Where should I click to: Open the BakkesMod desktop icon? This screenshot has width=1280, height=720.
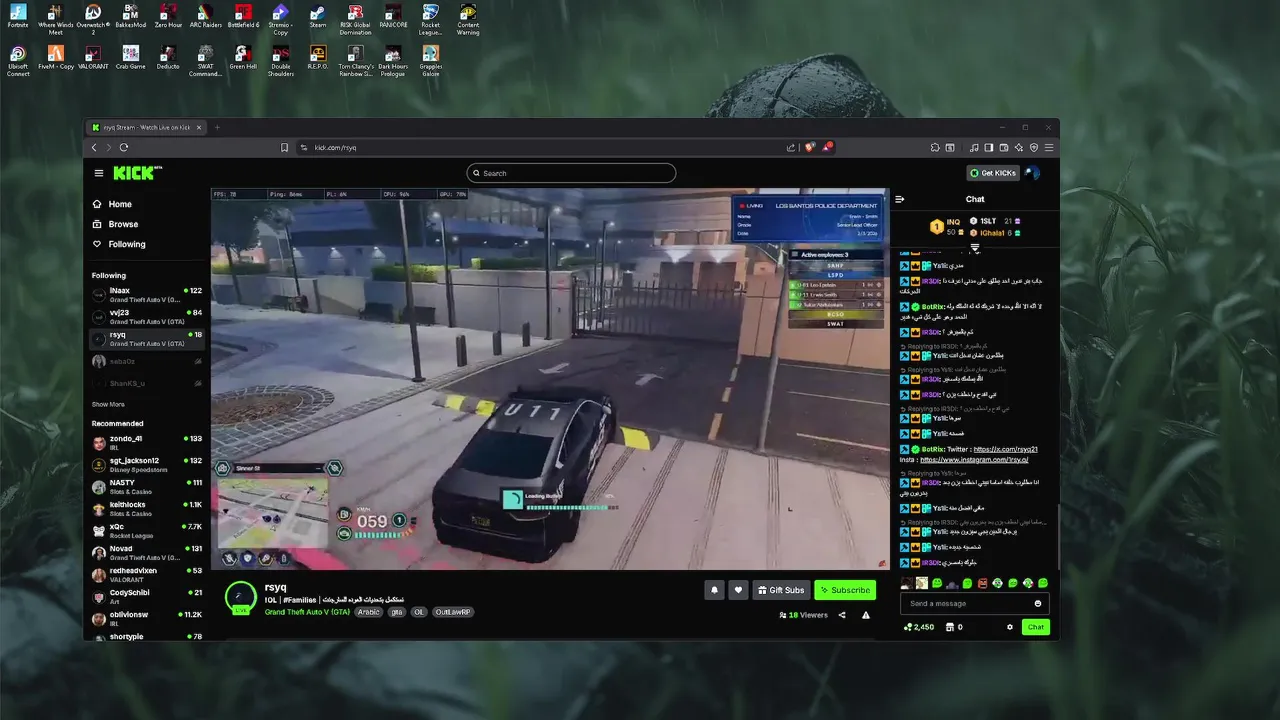(x=130, y=16)
